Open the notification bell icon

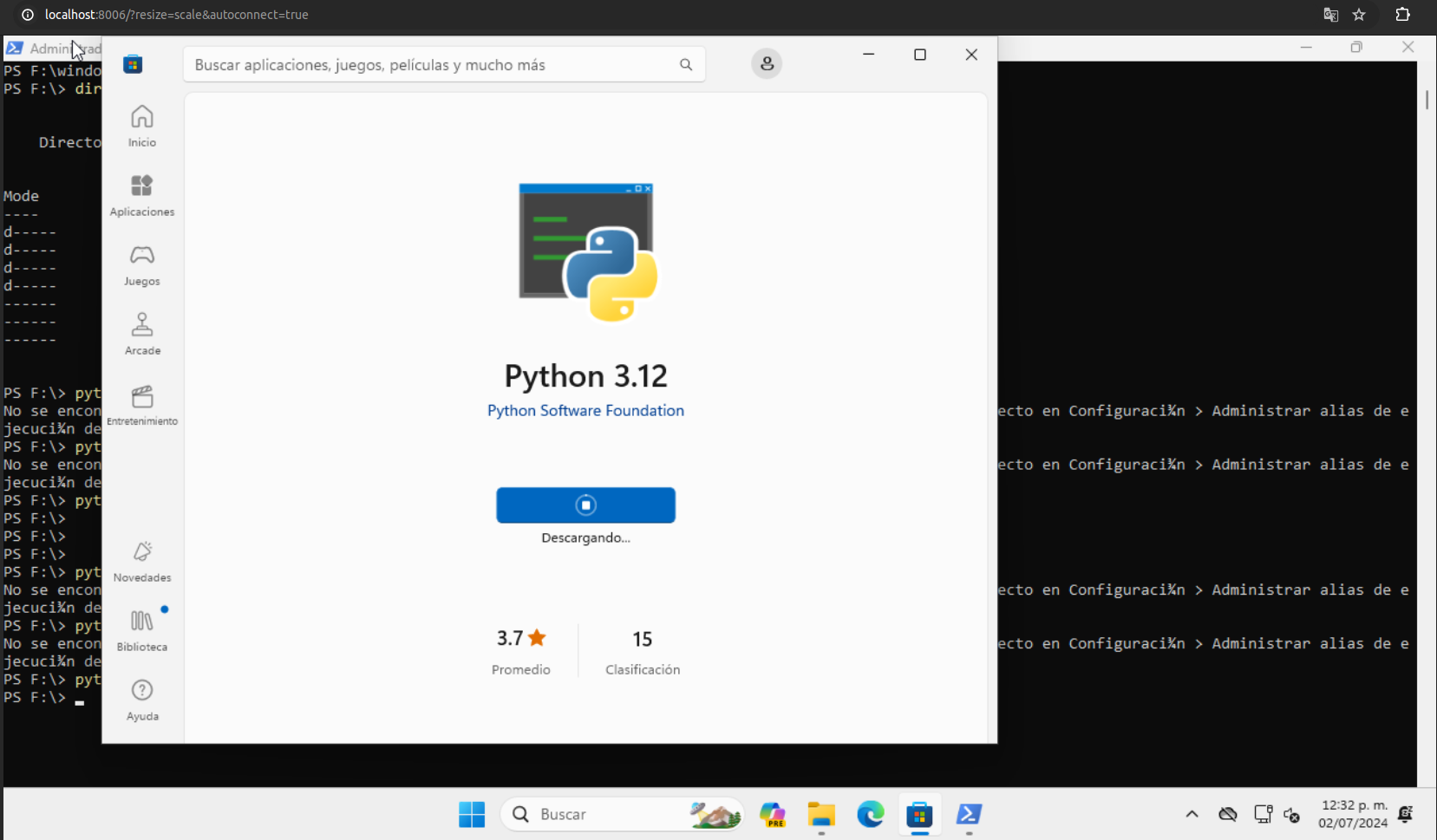pos(1406,814)
